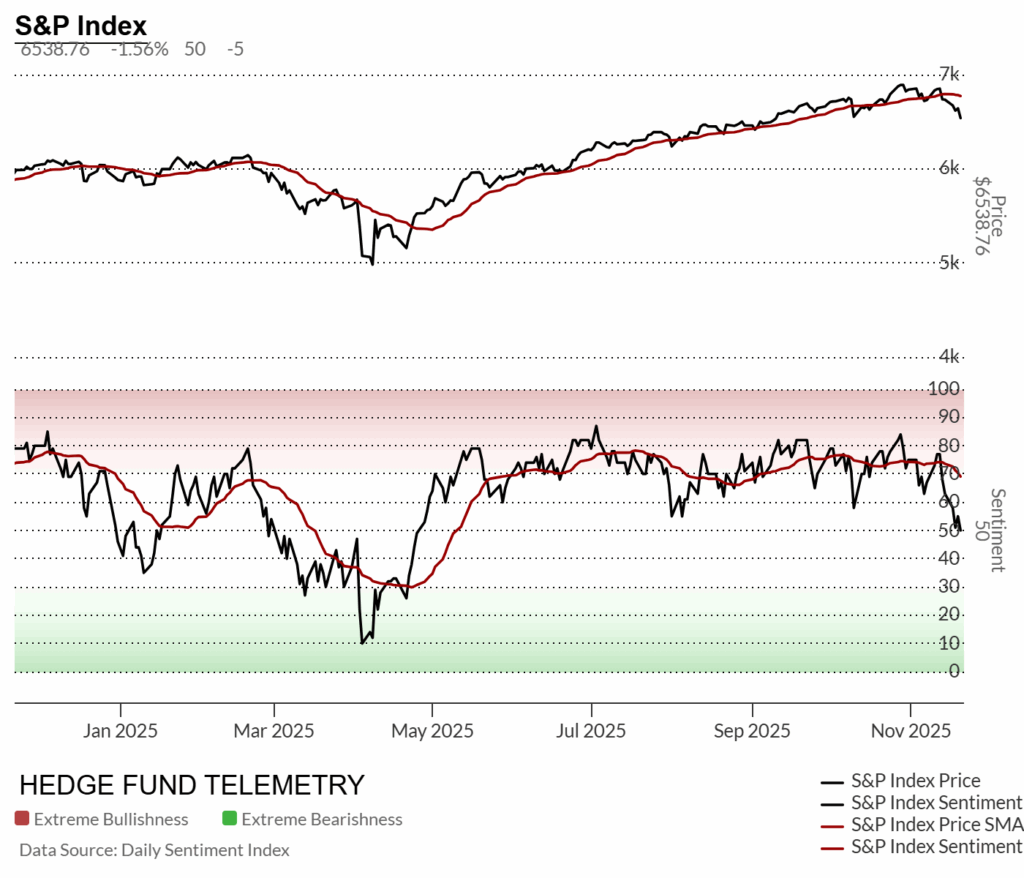Screen dimensions: 1024x878
Task: Click the 100 sentiment axis label
Action: pyautogui.click(x=947, y=387)
